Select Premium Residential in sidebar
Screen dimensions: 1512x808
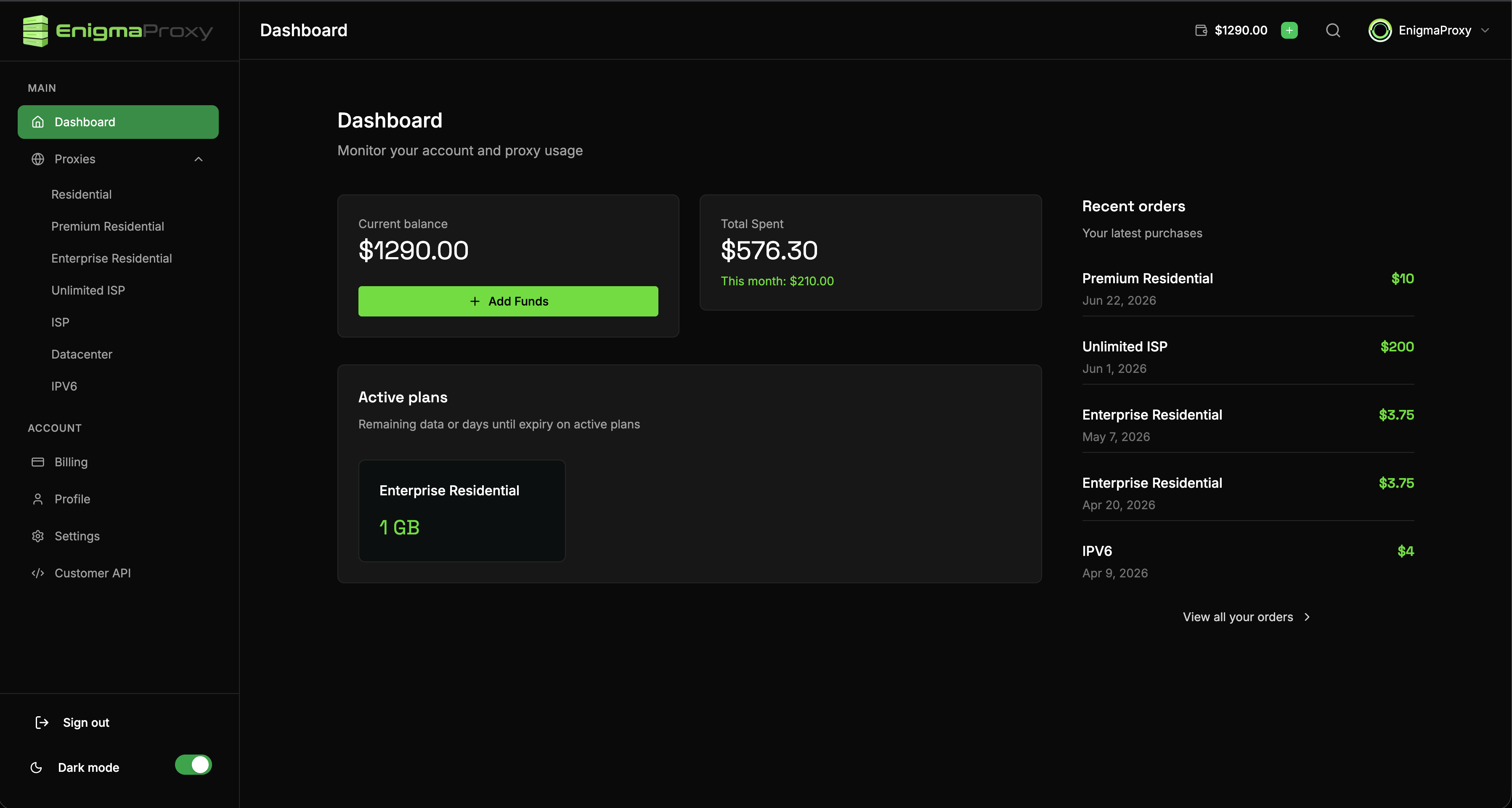107,227
